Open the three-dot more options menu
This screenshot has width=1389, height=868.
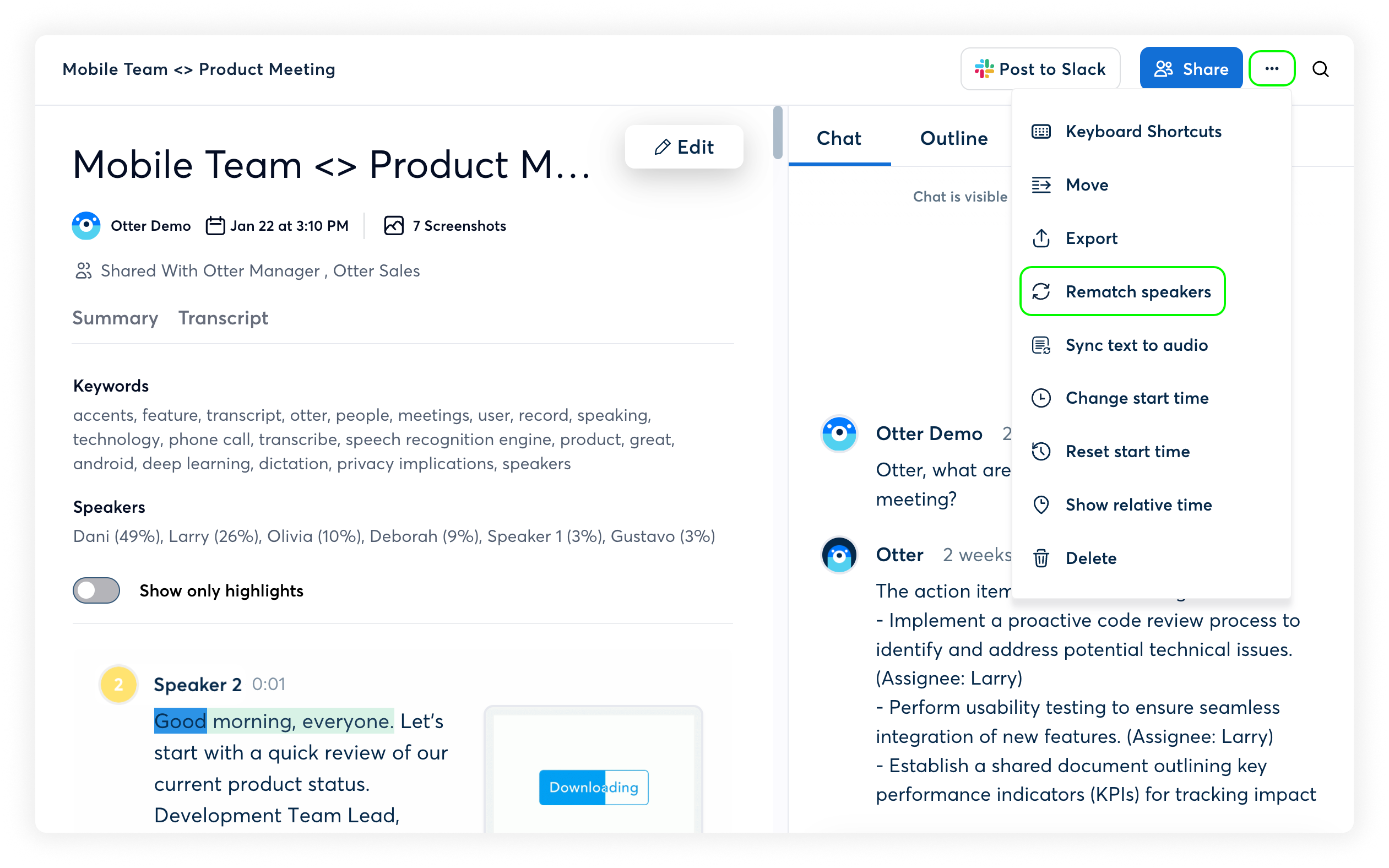point(1271,69)
